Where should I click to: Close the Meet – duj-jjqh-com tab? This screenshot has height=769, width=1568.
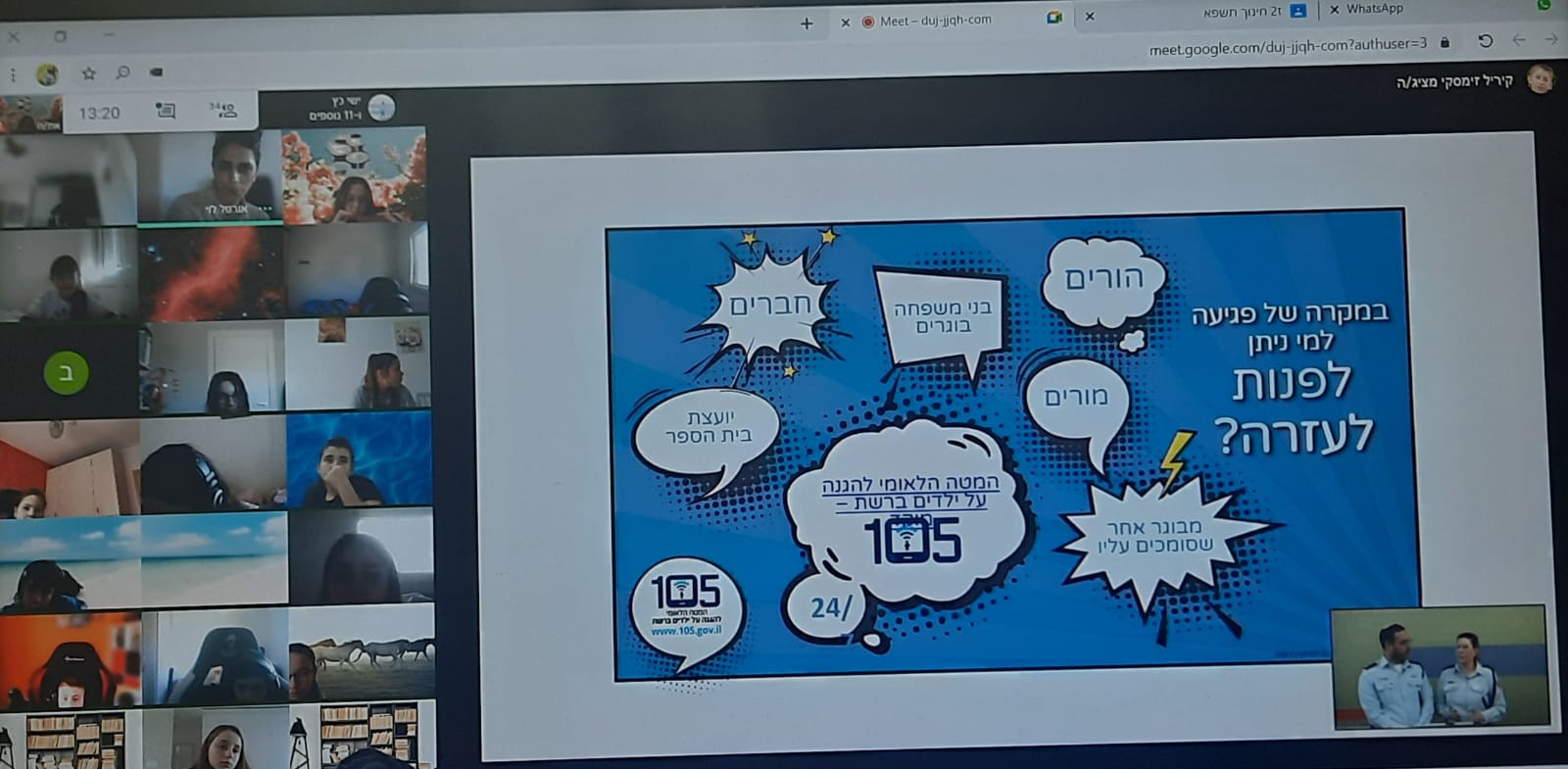click(x=845, y=22)
